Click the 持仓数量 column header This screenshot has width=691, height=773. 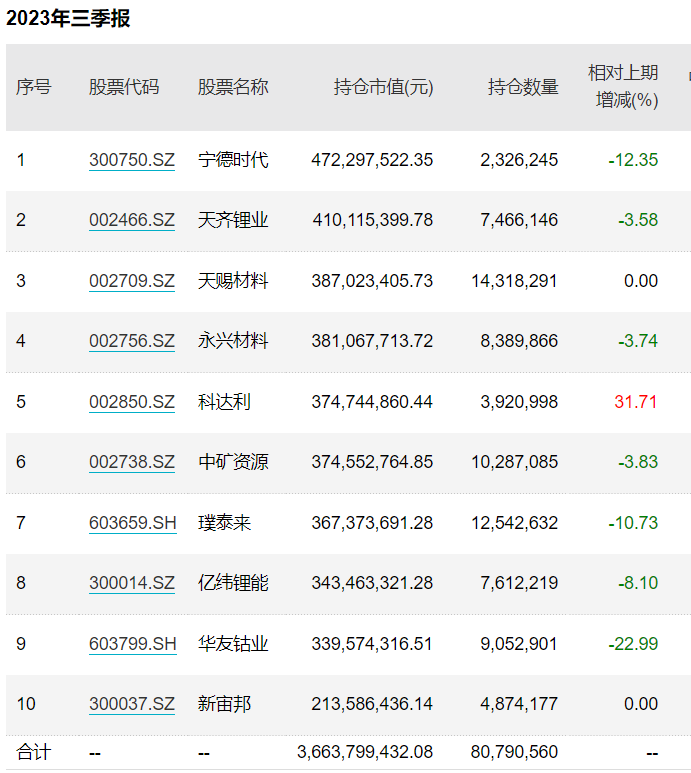[523, 87]
